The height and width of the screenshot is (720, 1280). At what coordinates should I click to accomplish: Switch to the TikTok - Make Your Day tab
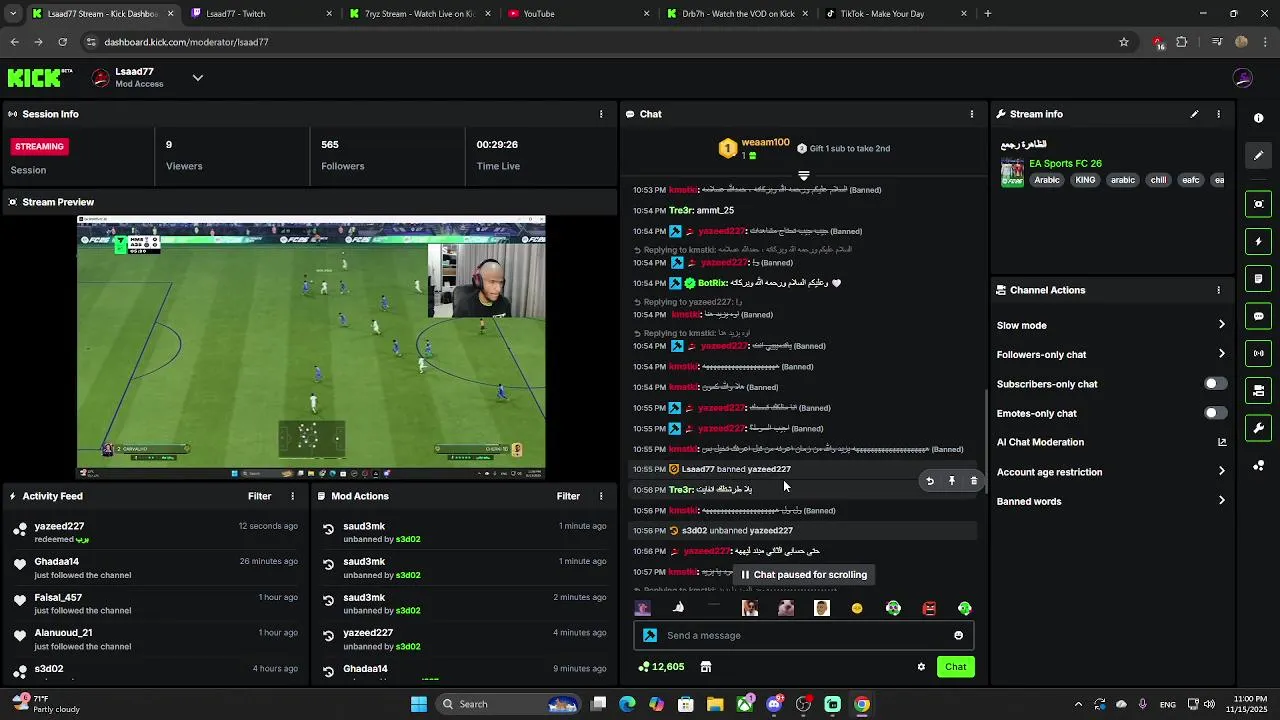click(x=896, y=14)
